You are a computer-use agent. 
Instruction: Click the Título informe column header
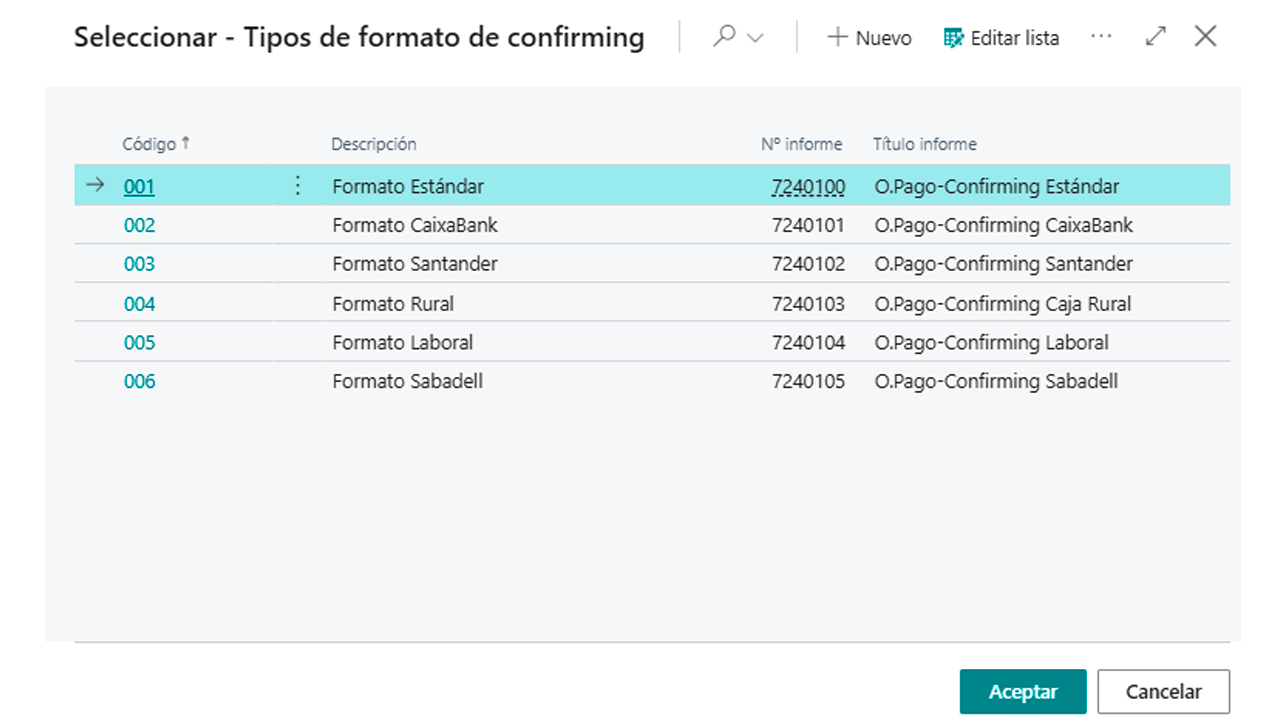[924, 144]
